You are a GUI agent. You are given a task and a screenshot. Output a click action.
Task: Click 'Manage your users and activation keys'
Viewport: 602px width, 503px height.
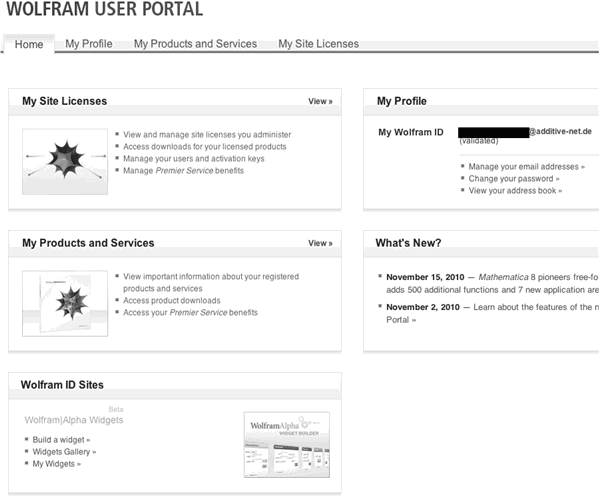[x=194, y=159]
